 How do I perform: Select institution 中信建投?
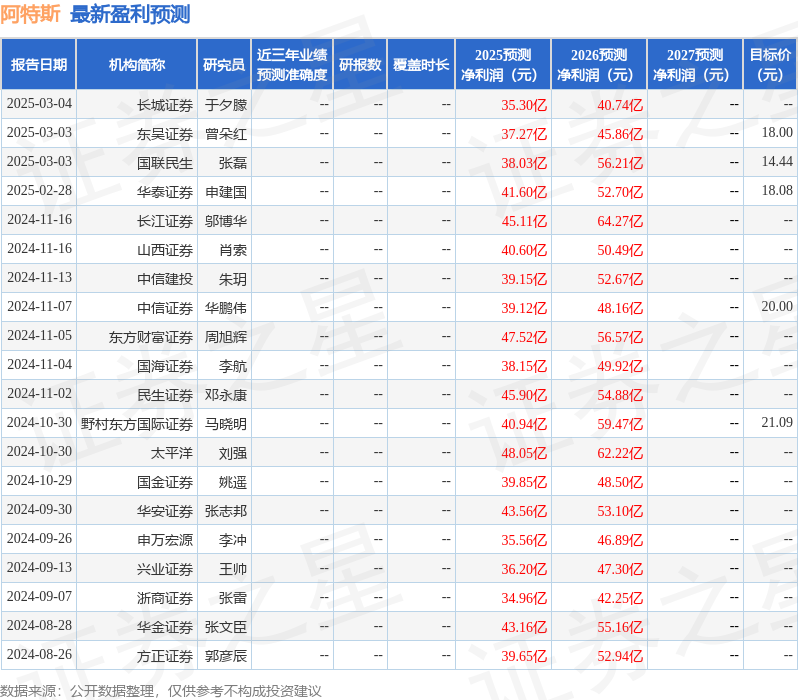(165, 279)
